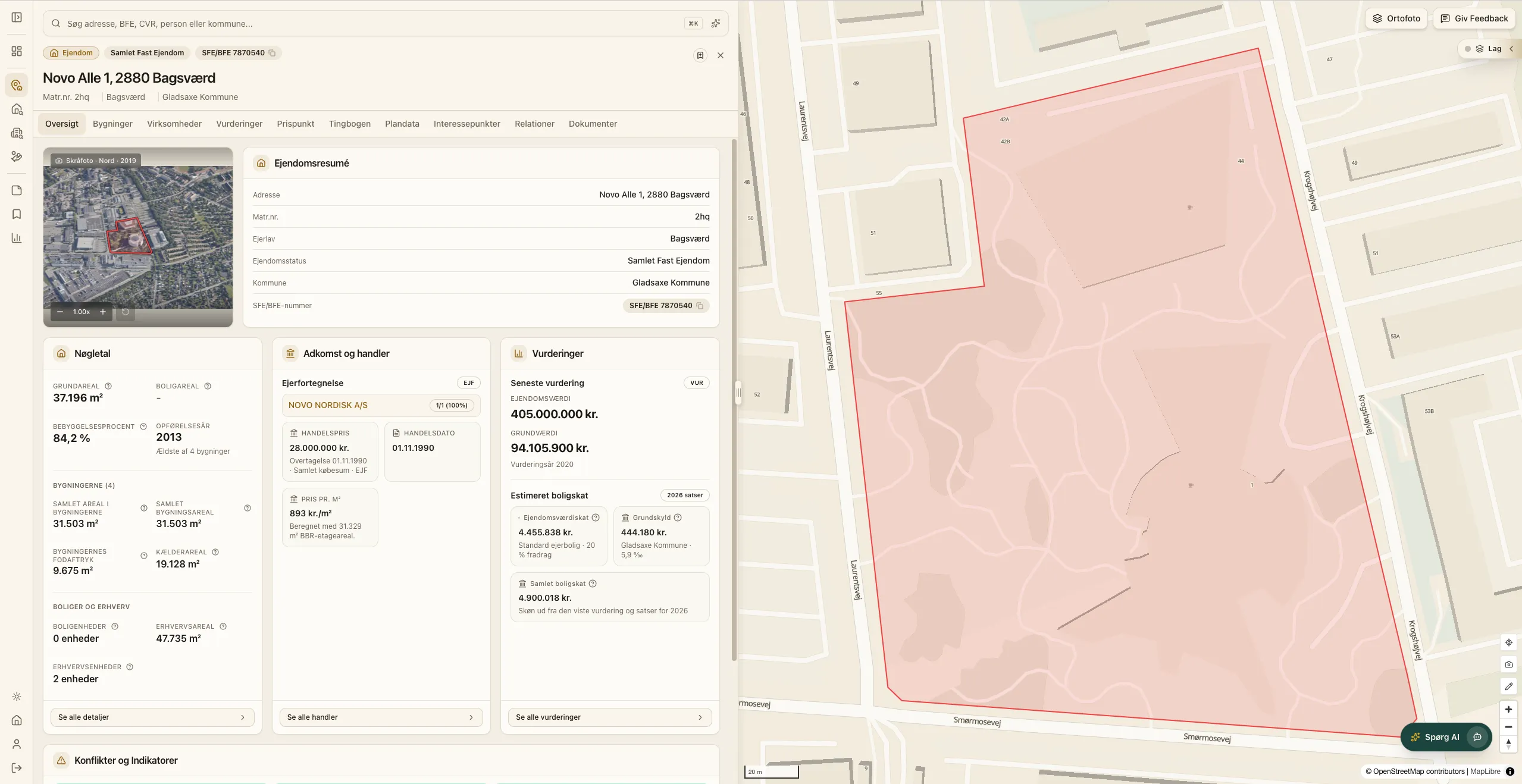The height and width of the screenshot is (784, 1522).
Task: Click the map camera screenshot icon
Action: pyautogui.click(x=1508, y=664)
